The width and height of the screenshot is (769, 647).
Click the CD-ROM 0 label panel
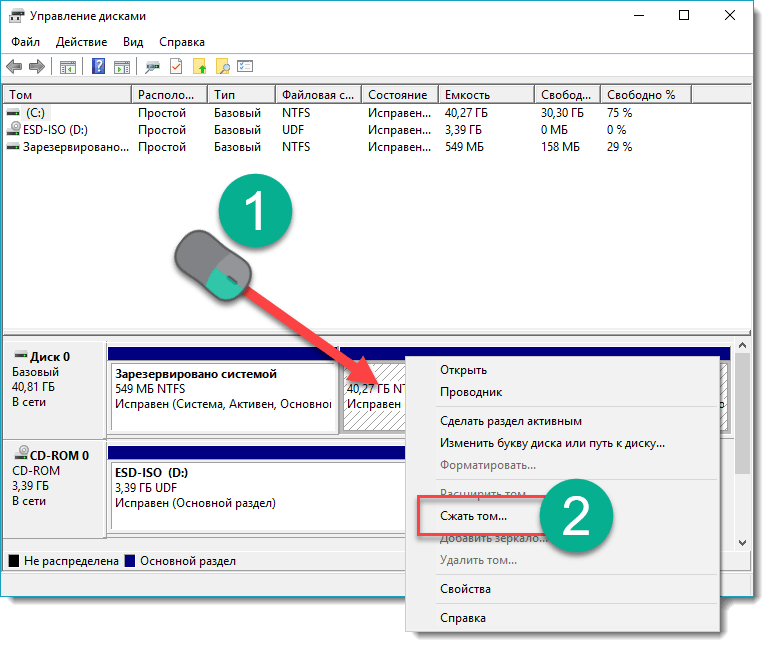pos(54,489)
